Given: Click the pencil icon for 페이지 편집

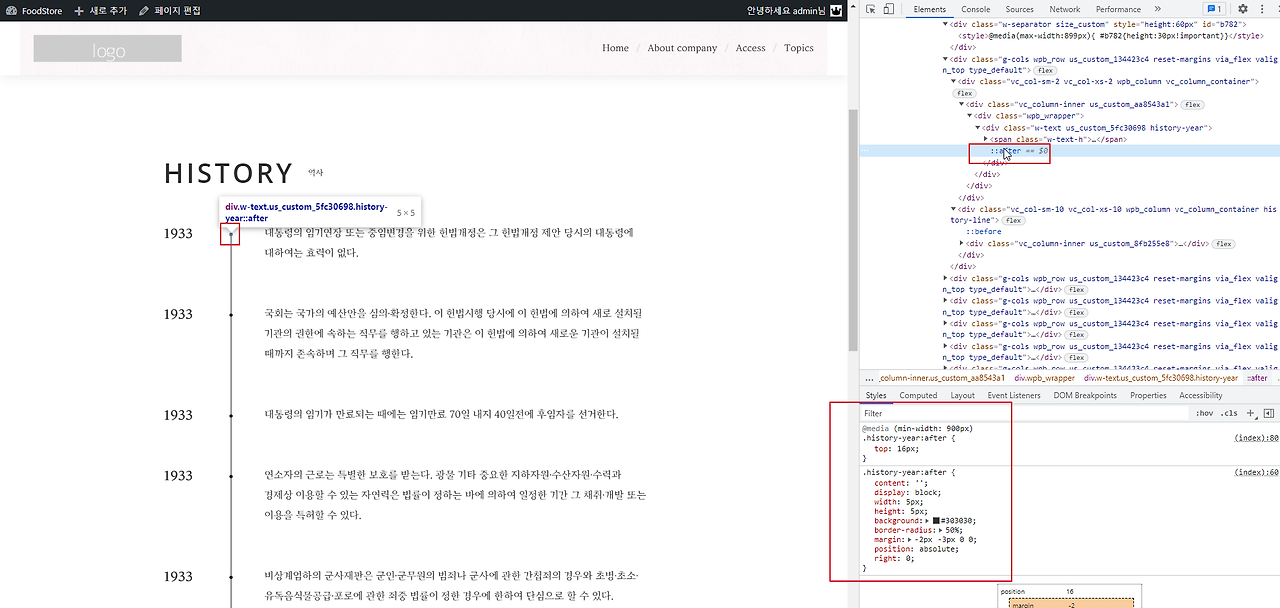Looking at the screenshot, I should point(144,10).
